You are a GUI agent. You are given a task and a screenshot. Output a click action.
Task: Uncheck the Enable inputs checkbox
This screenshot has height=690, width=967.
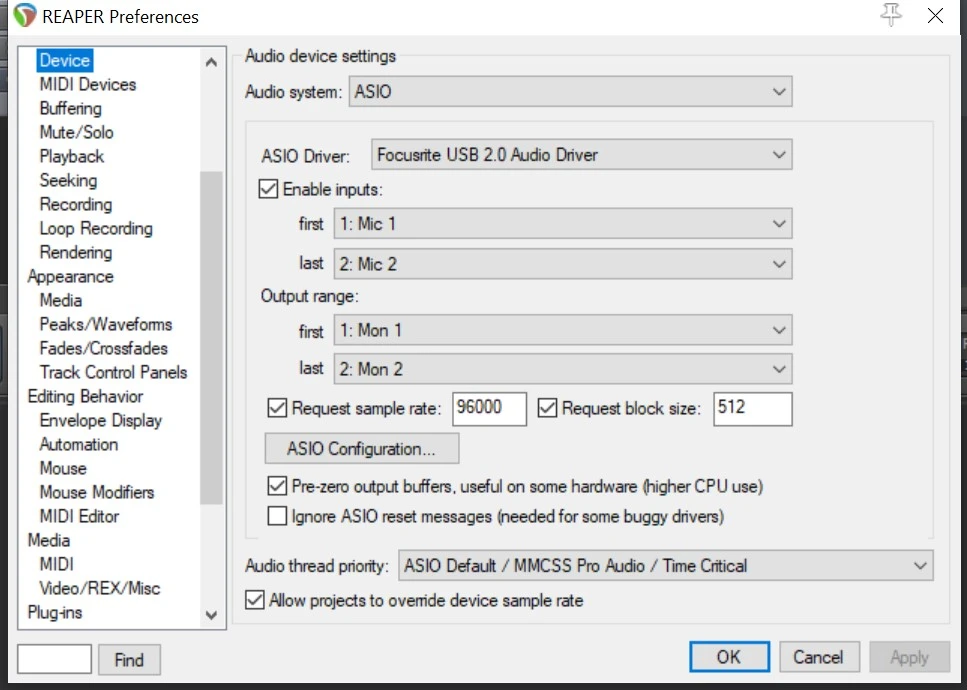268,188
